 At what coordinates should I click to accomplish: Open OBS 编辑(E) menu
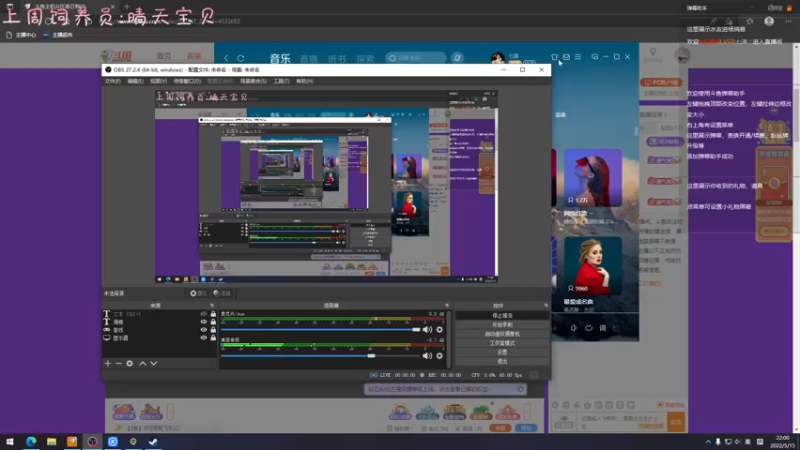(x=135, y=81)
